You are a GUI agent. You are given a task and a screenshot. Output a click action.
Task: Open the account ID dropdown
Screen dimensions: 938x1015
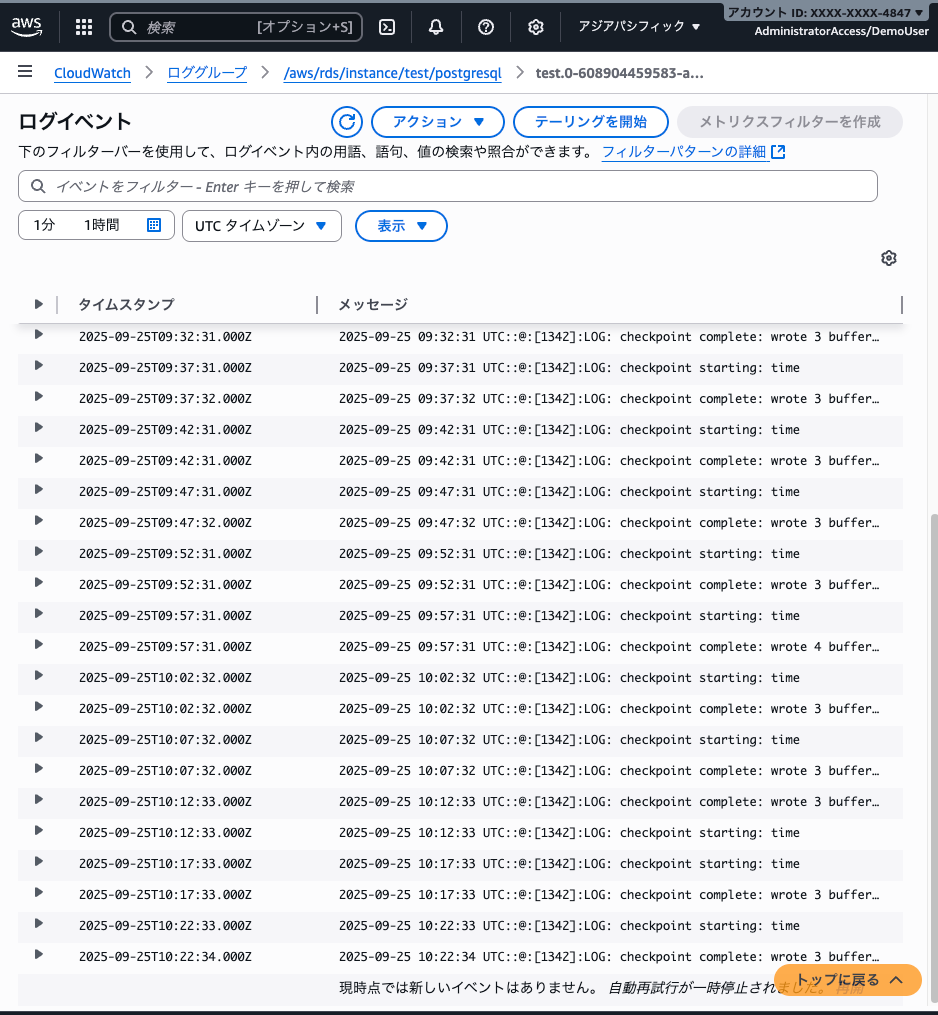point(825,12)
